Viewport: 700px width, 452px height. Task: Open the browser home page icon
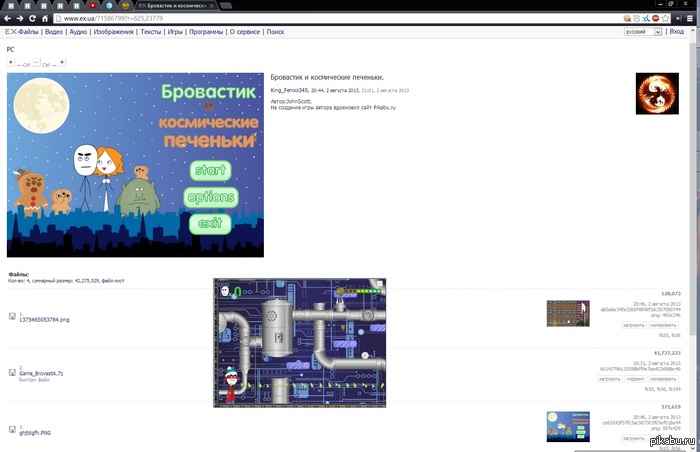[46, 19]
